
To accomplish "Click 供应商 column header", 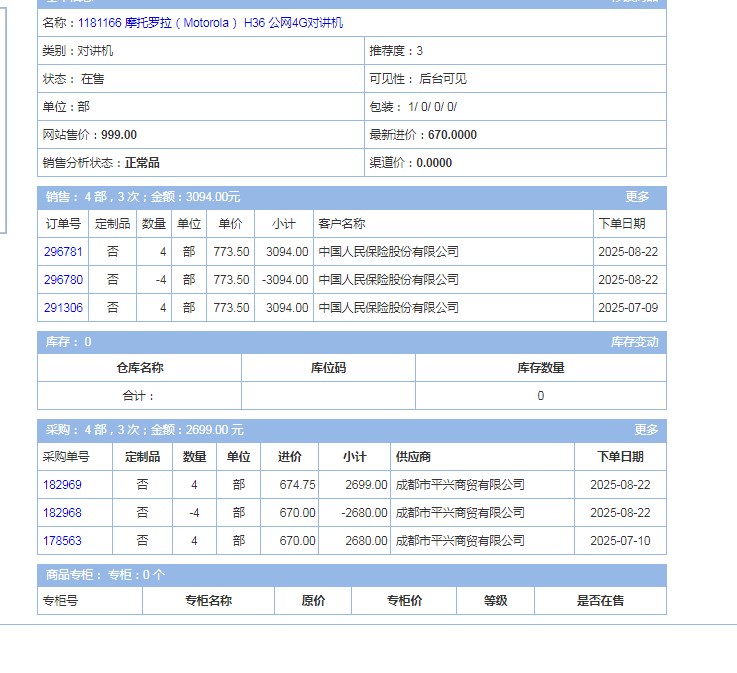I will 482,457.
